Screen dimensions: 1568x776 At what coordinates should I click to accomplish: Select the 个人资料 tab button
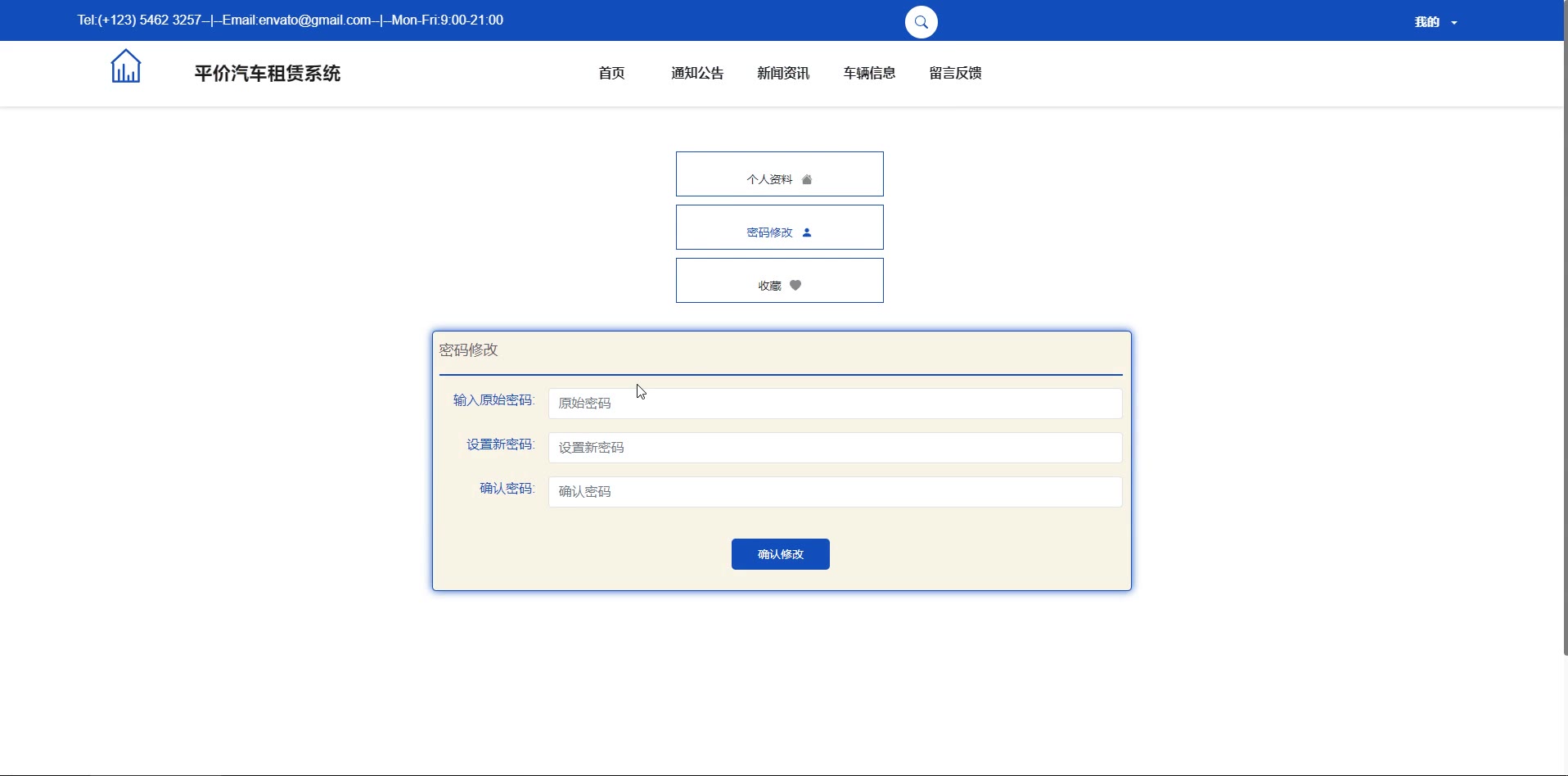(780, 174)
